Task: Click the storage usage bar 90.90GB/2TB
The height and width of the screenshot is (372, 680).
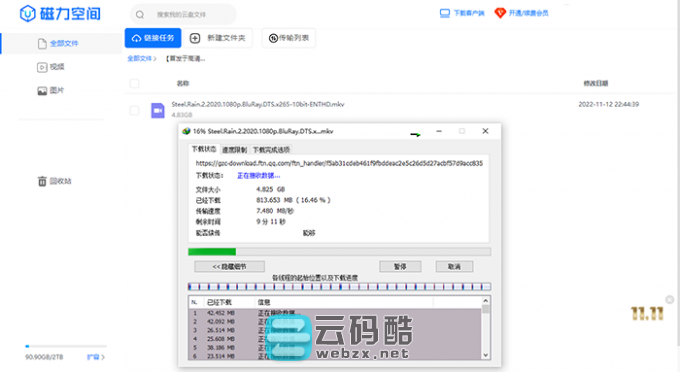Action: coord(65,346)
